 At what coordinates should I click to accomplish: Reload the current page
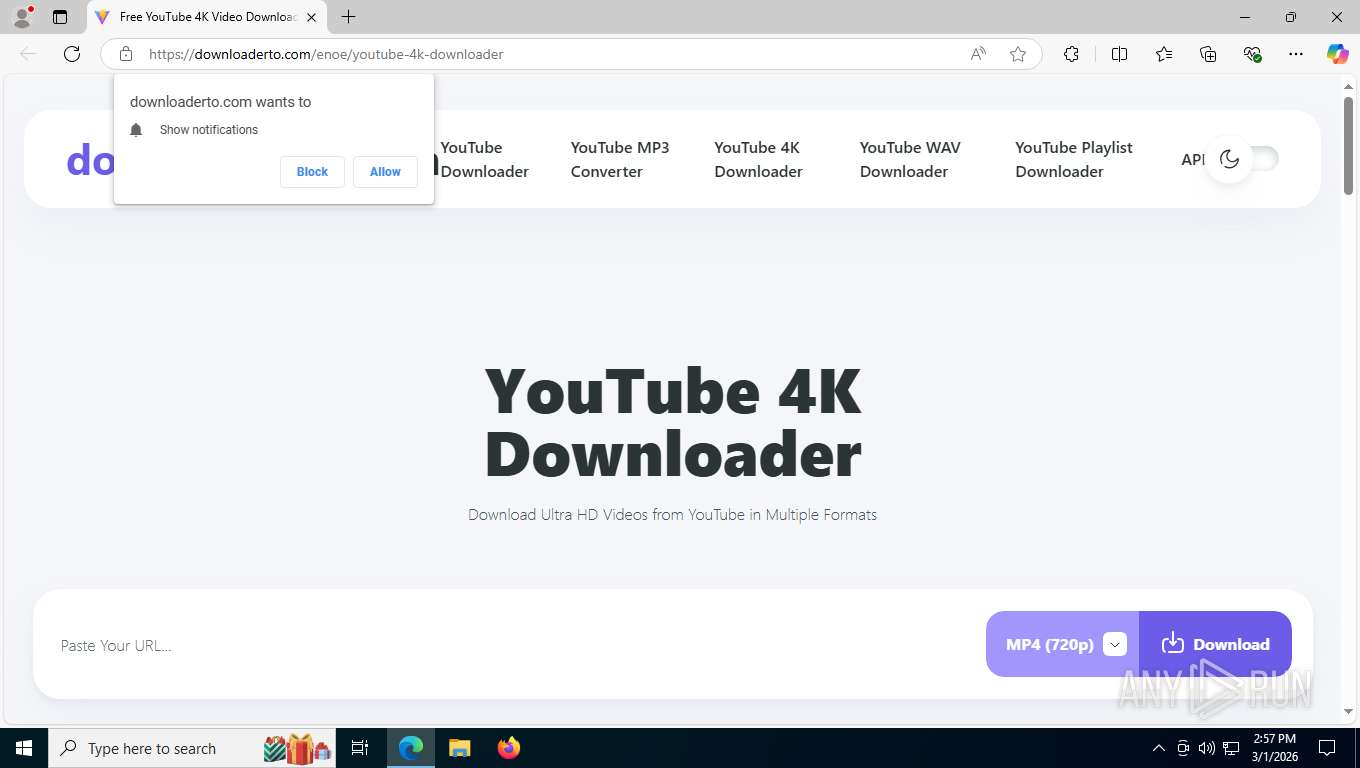point(72,54)
